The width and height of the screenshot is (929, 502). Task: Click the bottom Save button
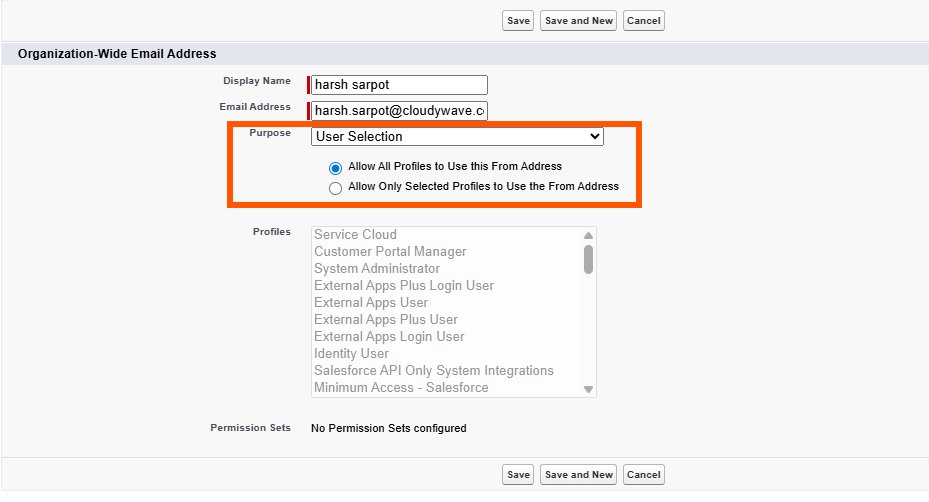click(518, 475)
